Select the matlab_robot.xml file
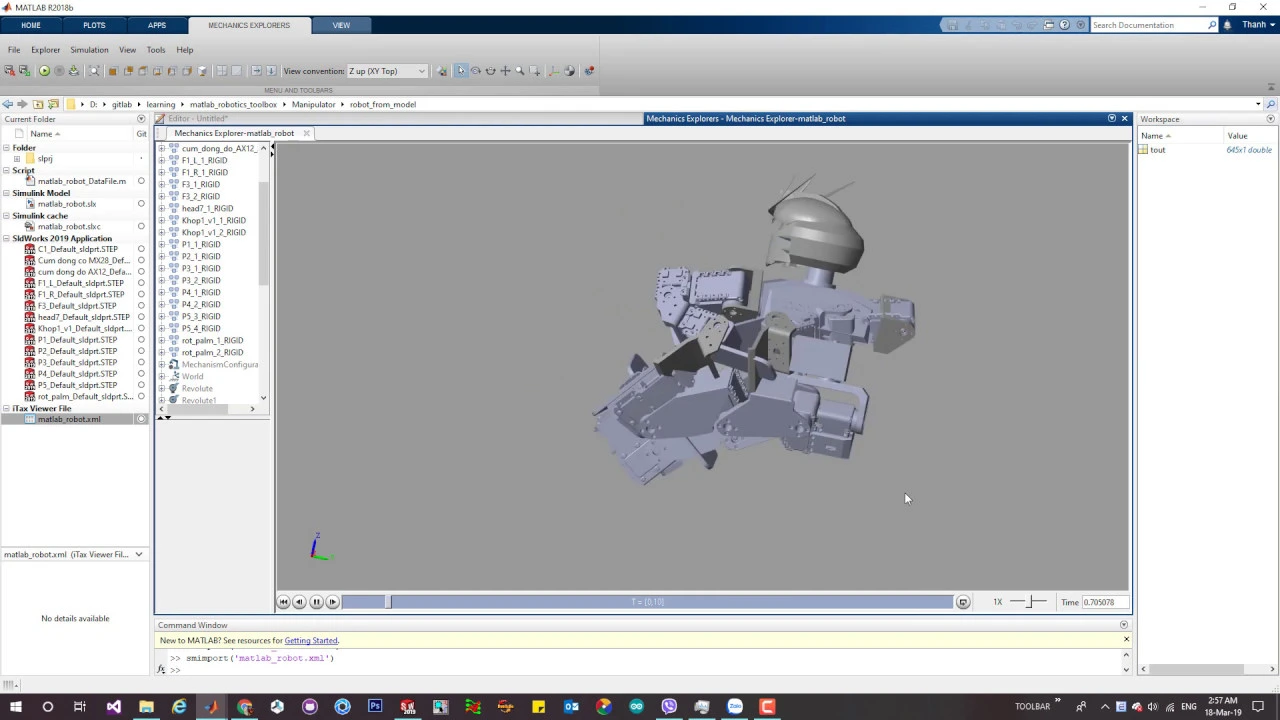 coord(69,419)
